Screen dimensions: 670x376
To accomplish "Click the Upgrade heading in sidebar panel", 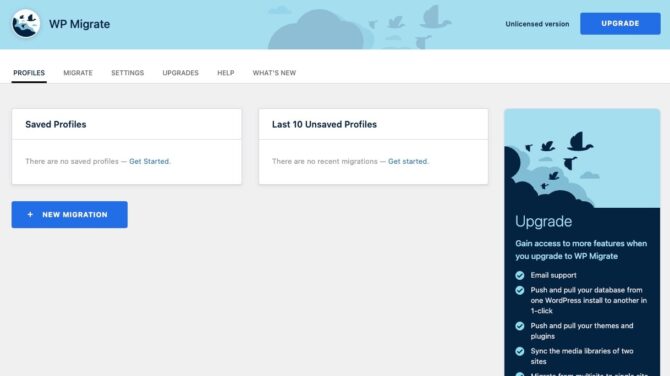I will [543, 221].
